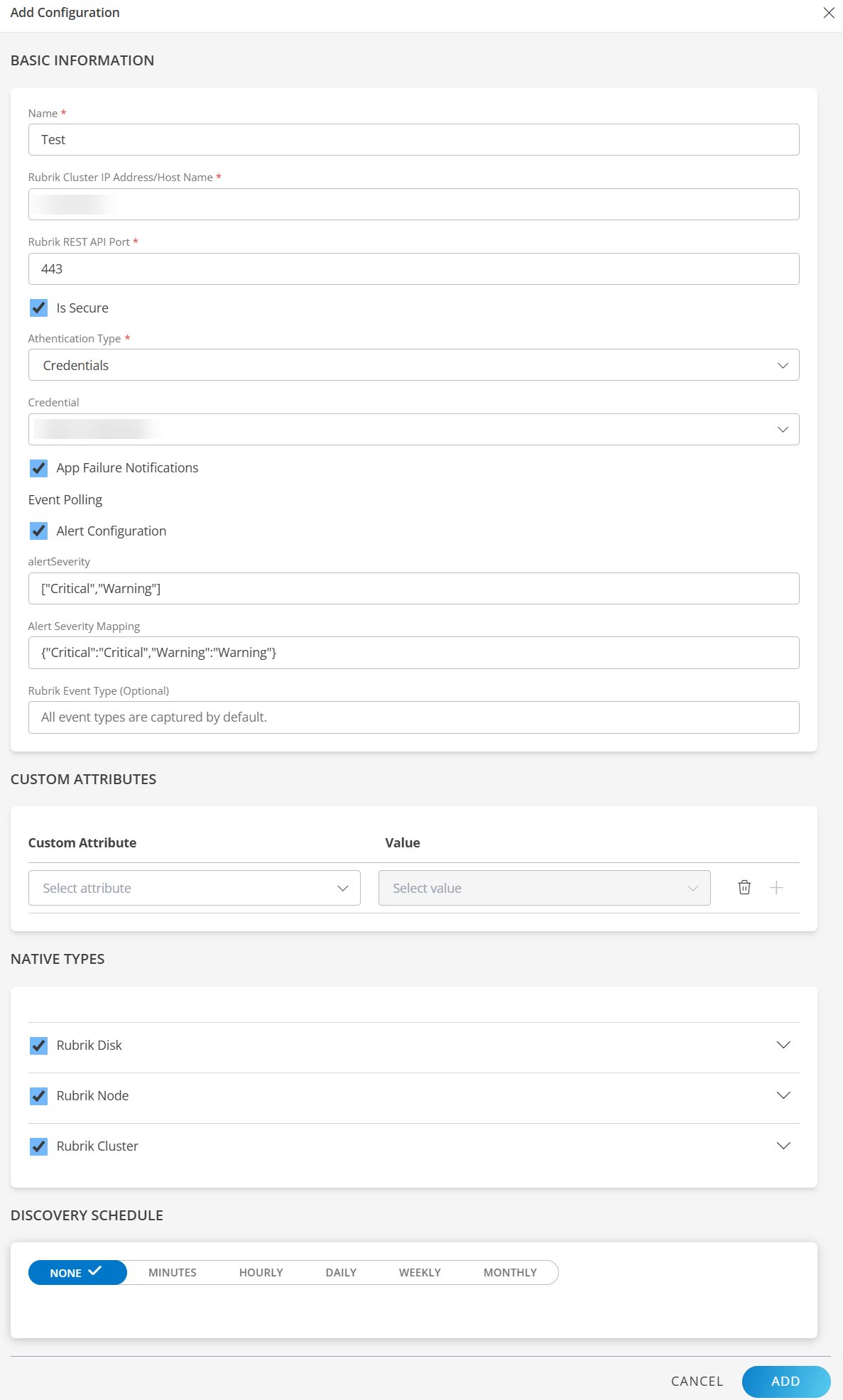The height and width of the screenshot is (1400, 843).
Task: Expand the Rubrik Cluster section
Action: 783,1146
